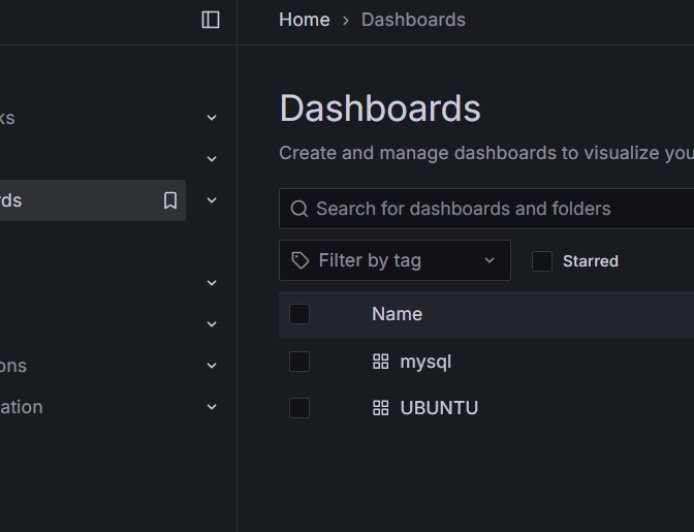Expand the Dashboards sidebar section chevron
The width and height of the screenshot is (694, 532).
(x=212, y=200)
